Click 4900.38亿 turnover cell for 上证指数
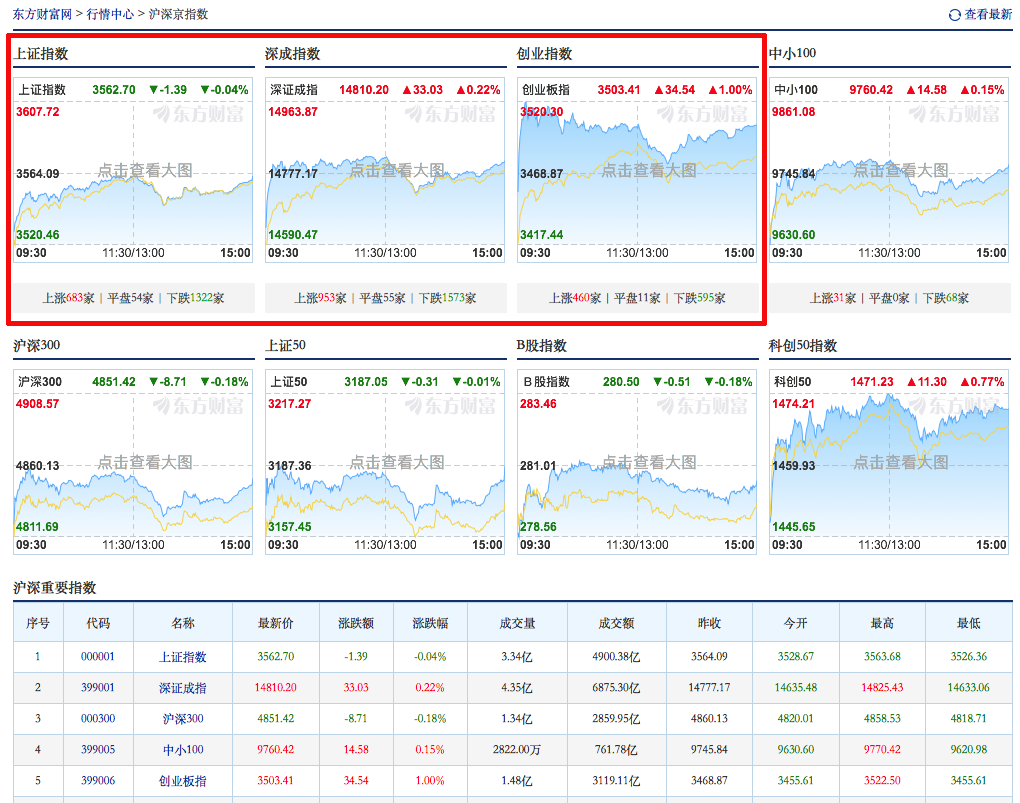The height and width of the screenshot is (803, 1020). pos(616,657)
